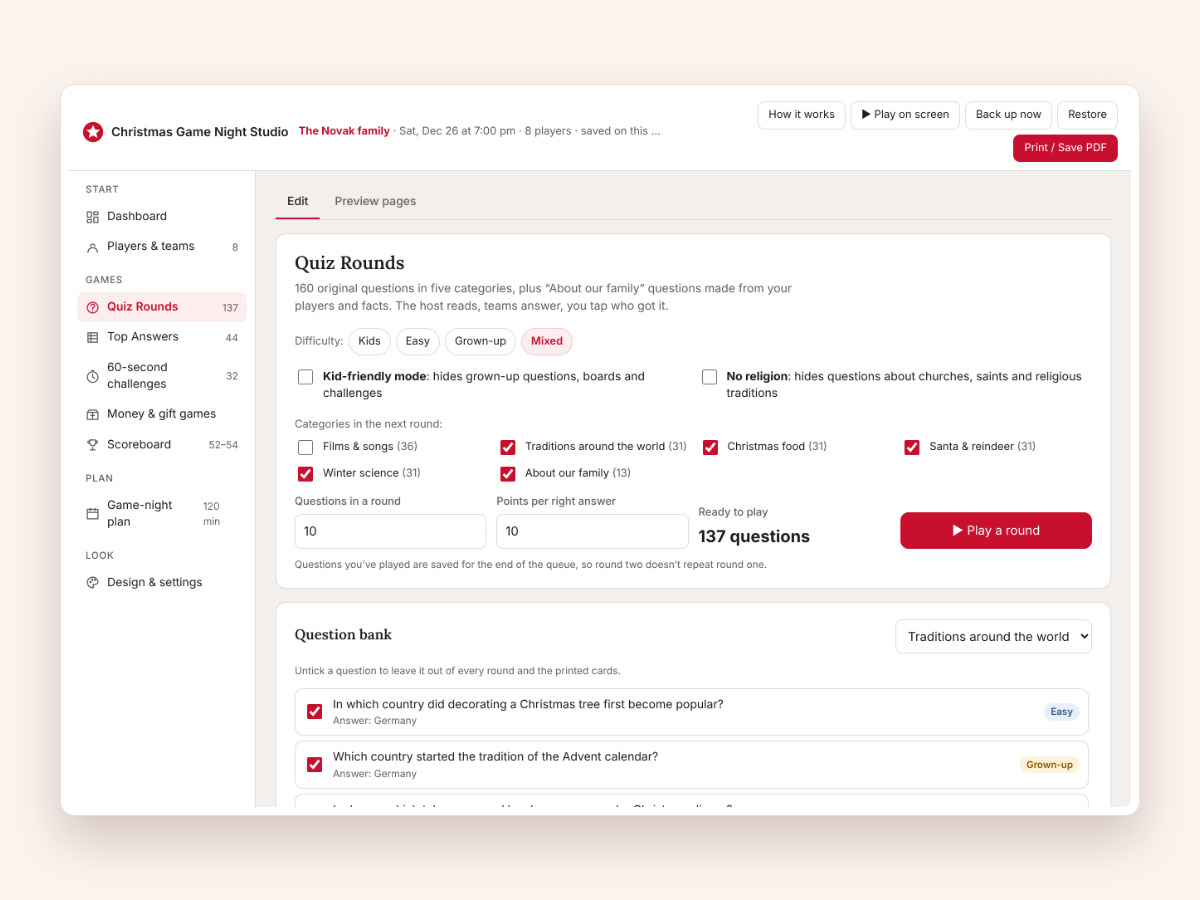The width and height of the screenshot is (1200, 900).
Task: Click the Question bank heading
Action: click(x=343, y=635)
